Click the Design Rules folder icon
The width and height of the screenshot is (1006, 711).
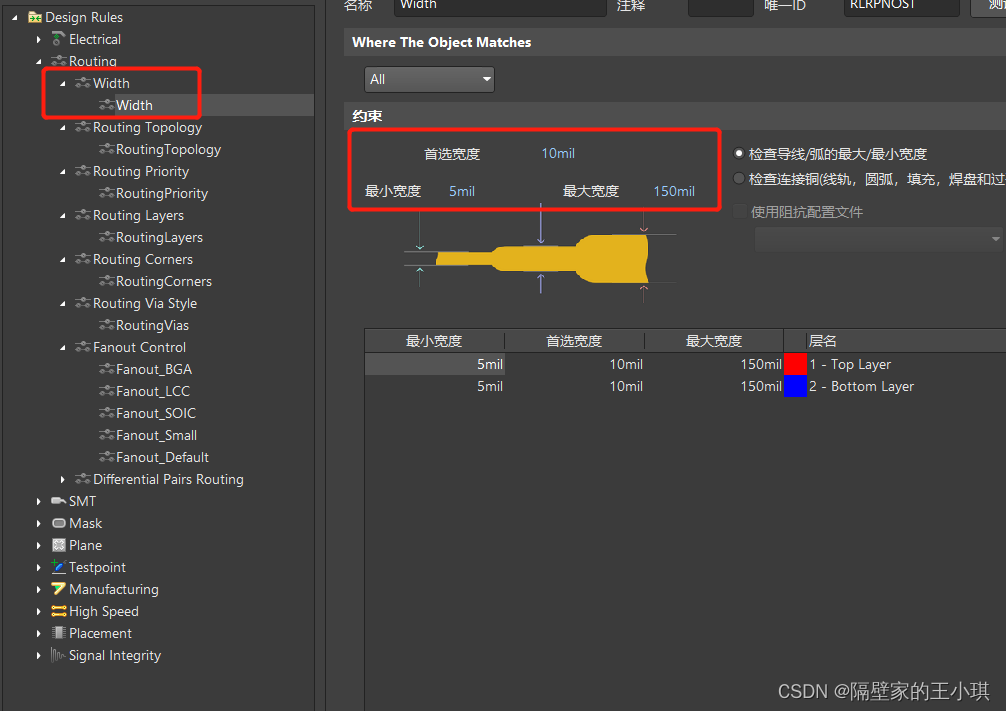tap(35, 17)
